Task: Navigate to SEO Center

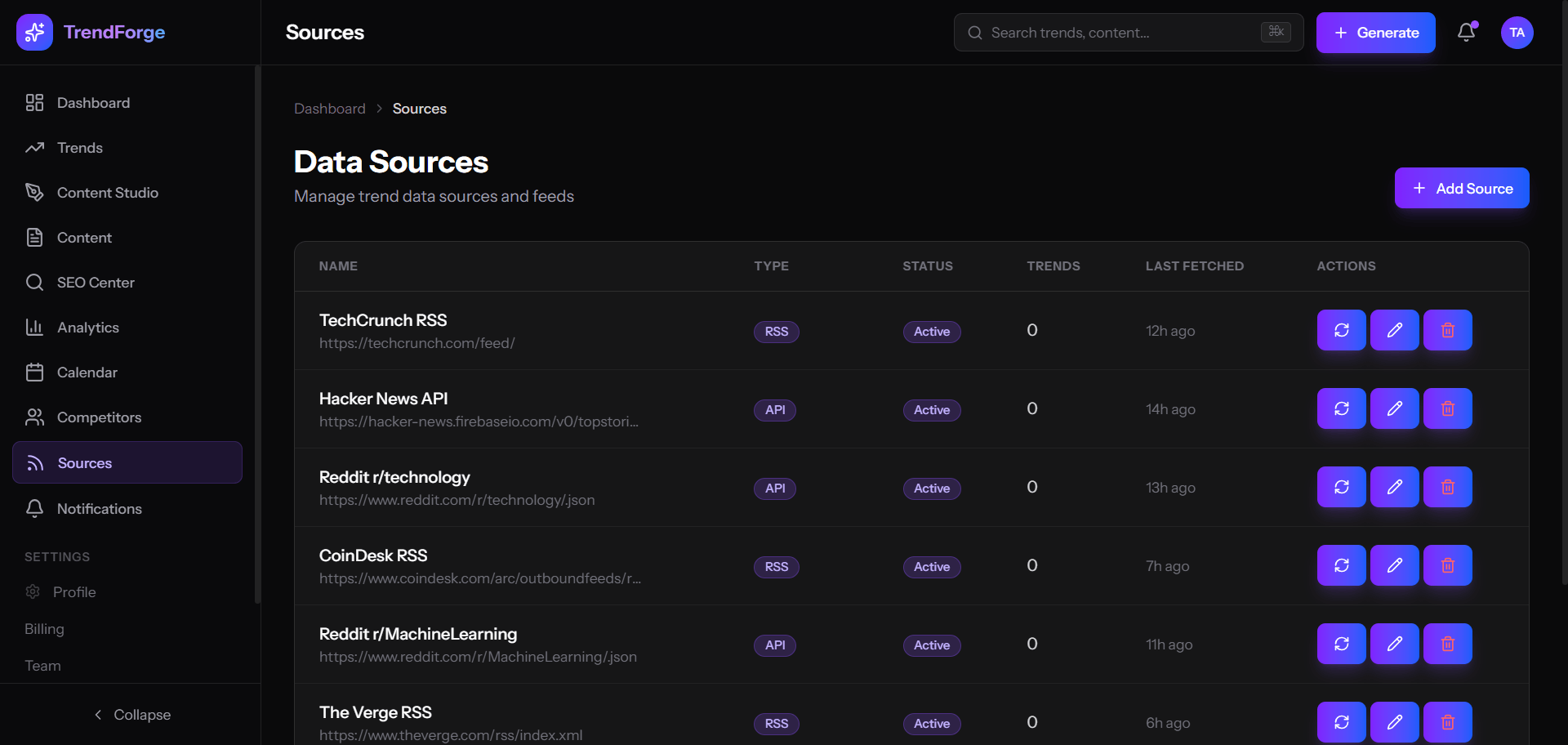Action: 127,283
